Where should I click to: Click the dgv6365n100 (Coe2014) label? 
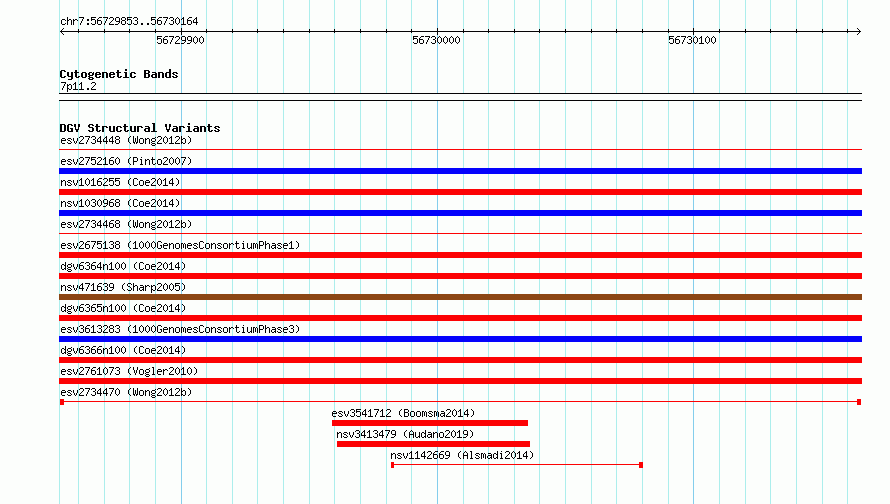(x=123, y=308)
